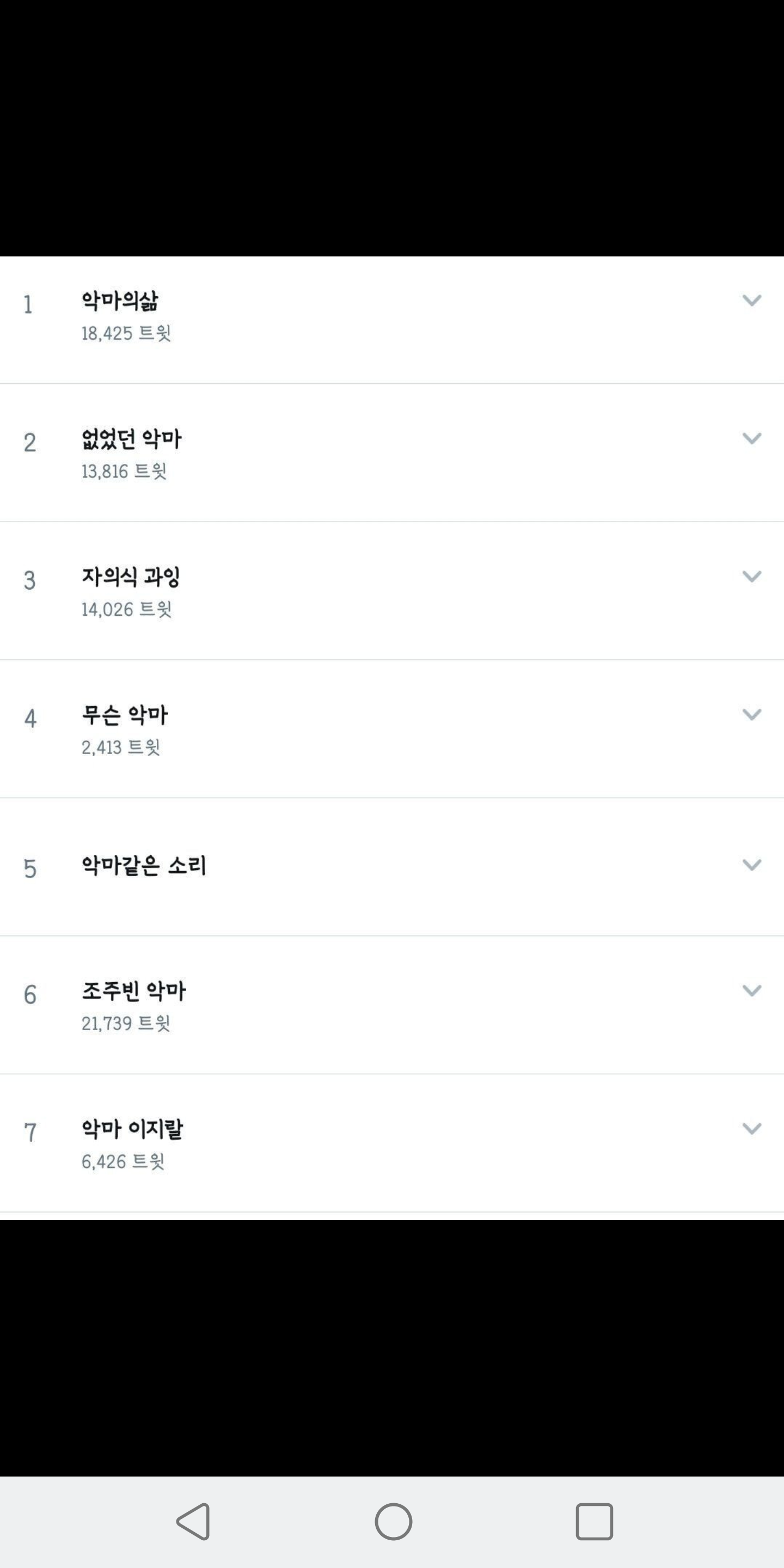Tap the 악마같은 소리 trend title

coord(144,866)
